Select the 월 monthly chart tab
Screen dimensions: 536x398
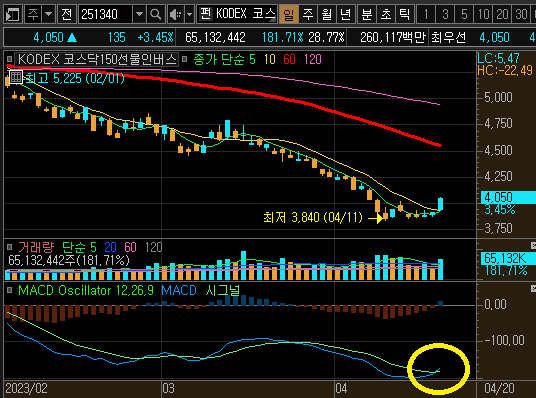(327, 14)
